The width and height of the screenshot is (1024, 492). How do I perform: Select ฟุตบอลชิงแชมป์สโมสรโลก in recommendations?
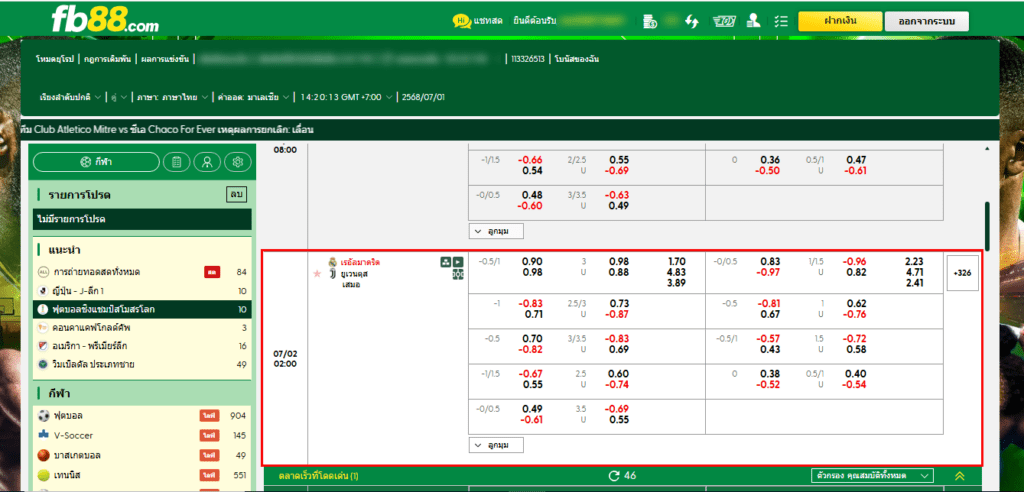[142, 309]
